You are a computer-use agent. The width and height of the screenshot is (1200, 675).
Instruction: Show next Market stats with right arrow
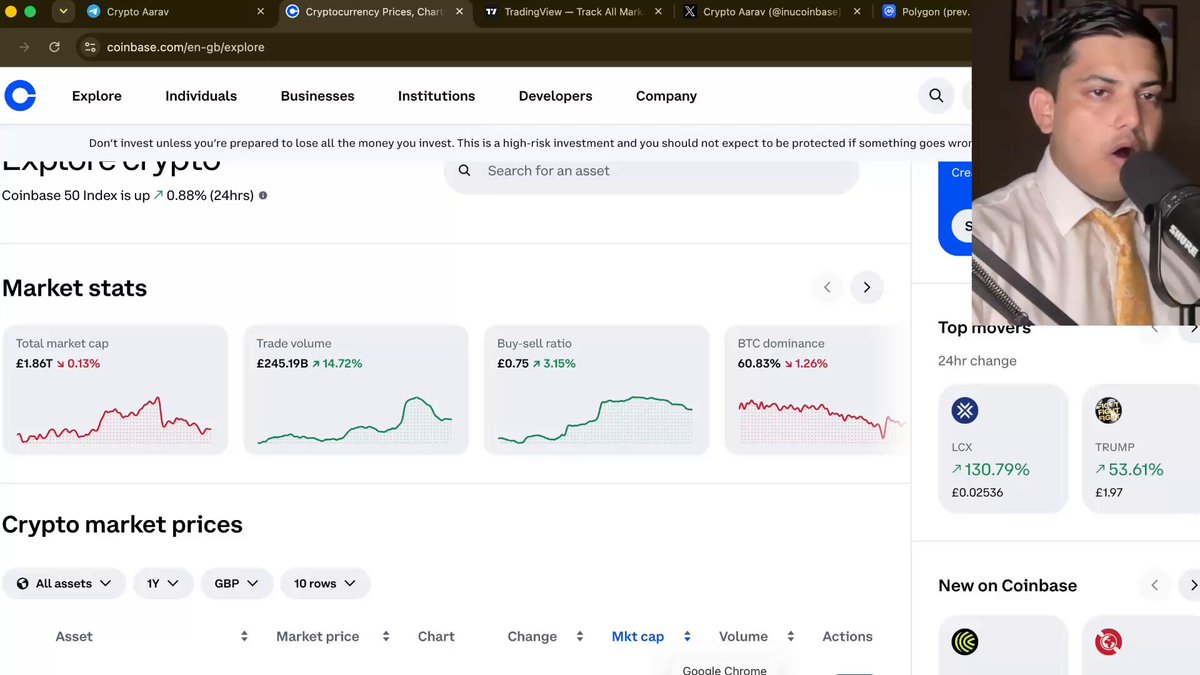[x=867, y=288]
